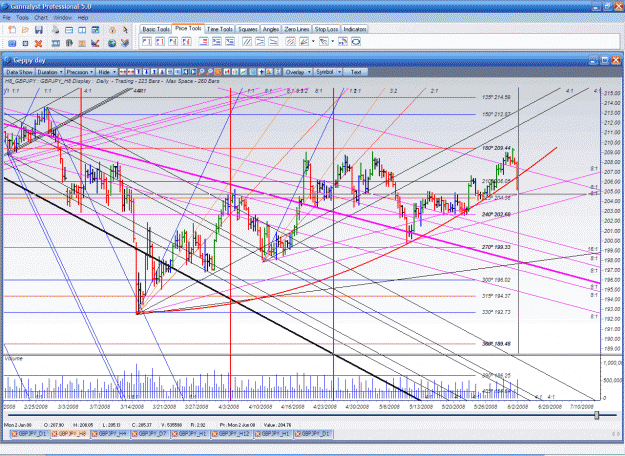Click the Text button in chart toolbar

(x=356, y=72)
